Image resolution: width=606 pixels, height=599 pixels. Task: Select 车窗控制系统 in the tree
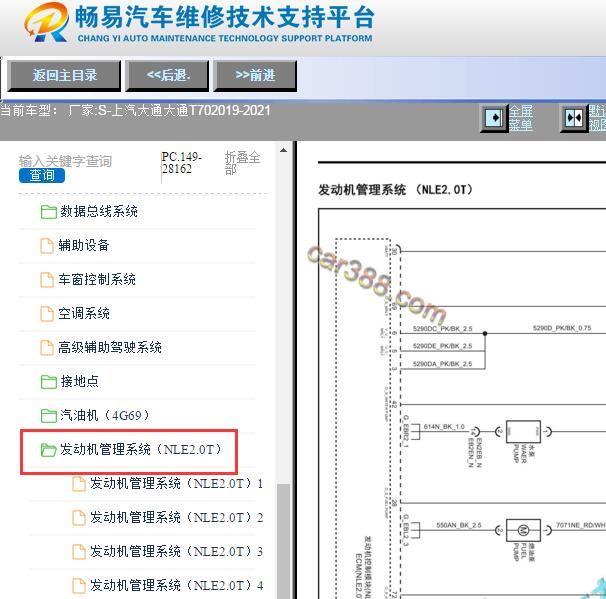coord(97,279)
